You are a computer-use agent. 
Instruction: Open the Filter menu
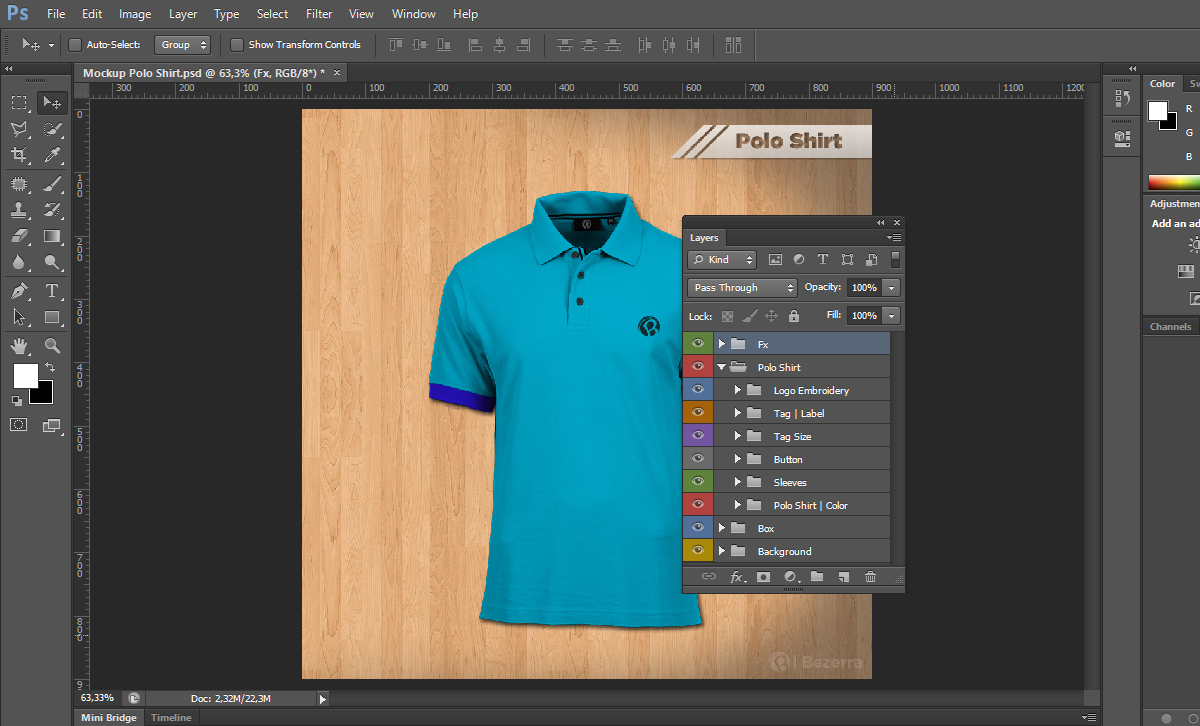point(319,14)
